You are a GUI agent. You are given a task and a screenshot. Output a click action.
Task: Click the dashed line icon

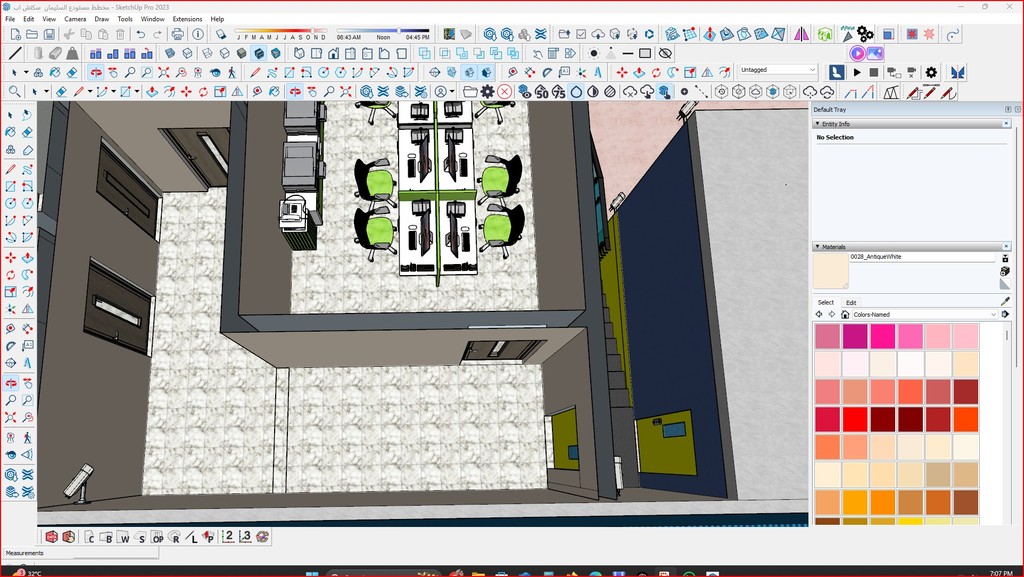pyautogui.click(x=701, y=92)
